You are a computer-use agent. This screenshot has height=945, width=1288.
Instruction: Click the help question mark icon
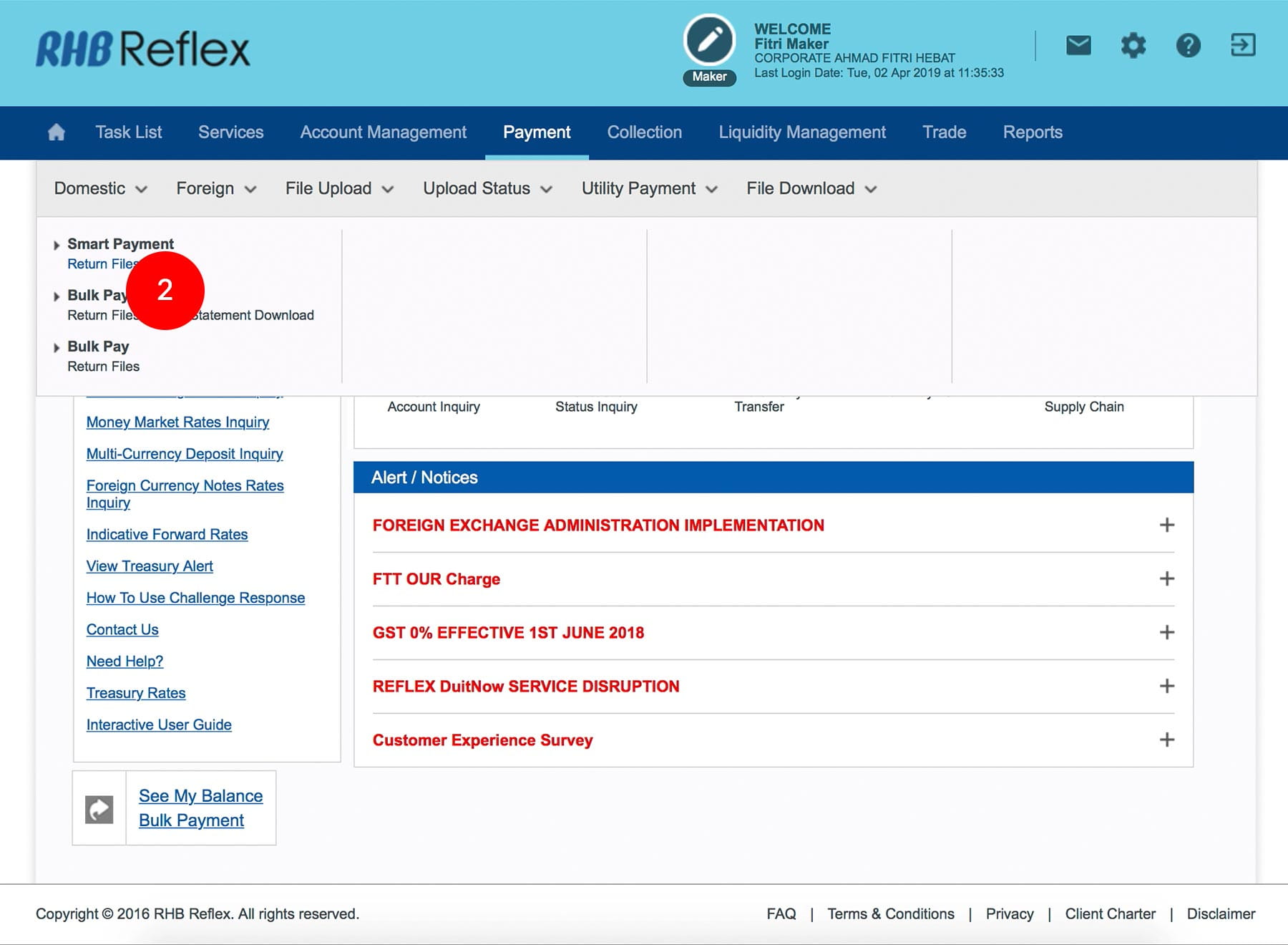point(1188,46)
